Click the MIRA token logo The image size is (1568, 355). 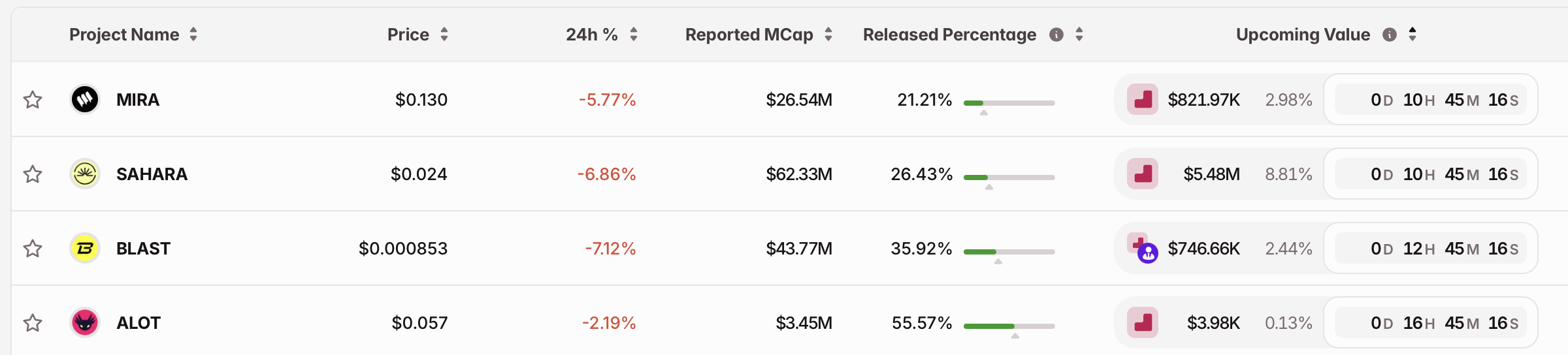(85, 100)
